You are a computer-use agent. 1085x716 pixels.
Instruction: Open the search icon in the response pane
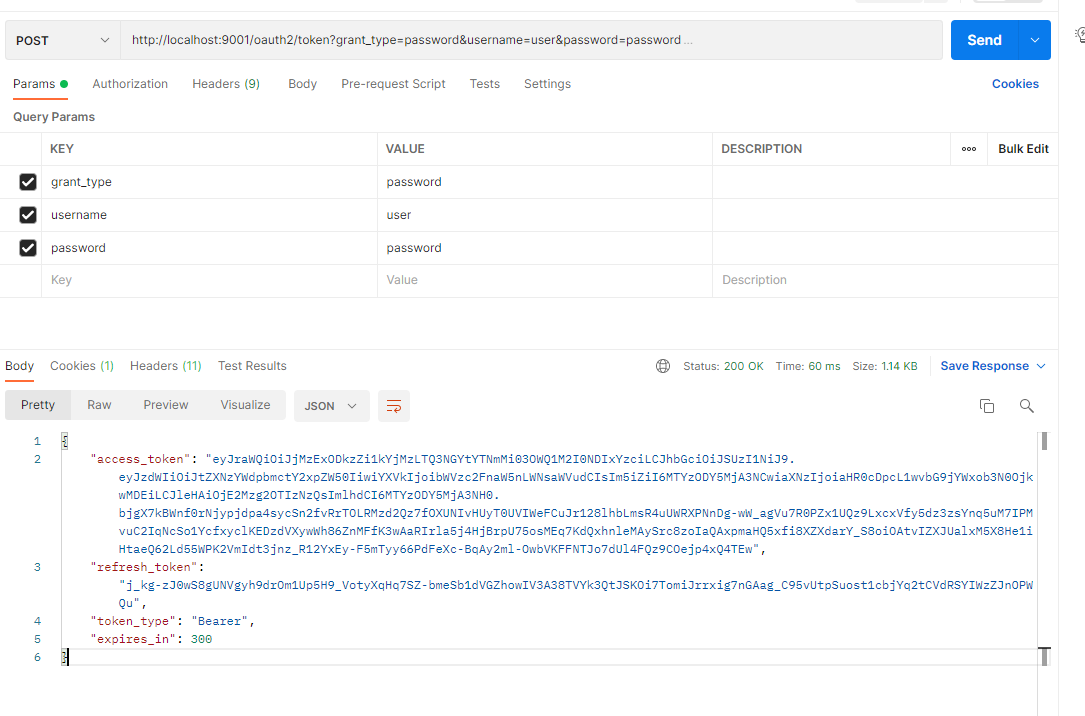click(x=1027, y=406)
